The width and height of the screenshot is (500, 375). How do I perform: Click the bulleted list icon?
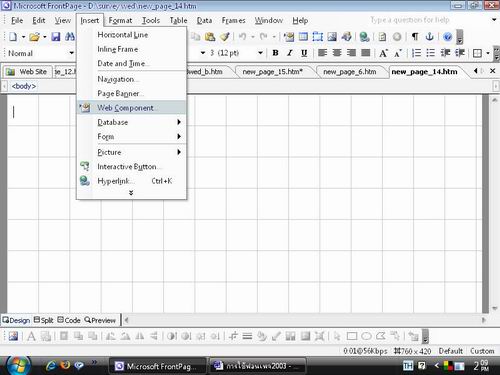coord(431,53)
